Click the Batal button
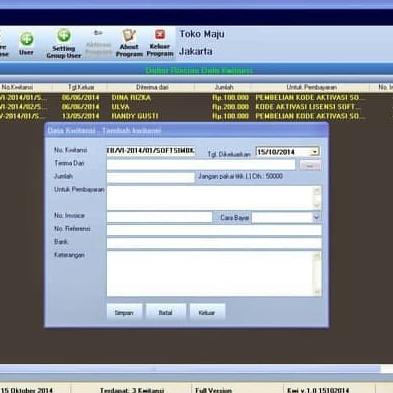 pos(166,313)
